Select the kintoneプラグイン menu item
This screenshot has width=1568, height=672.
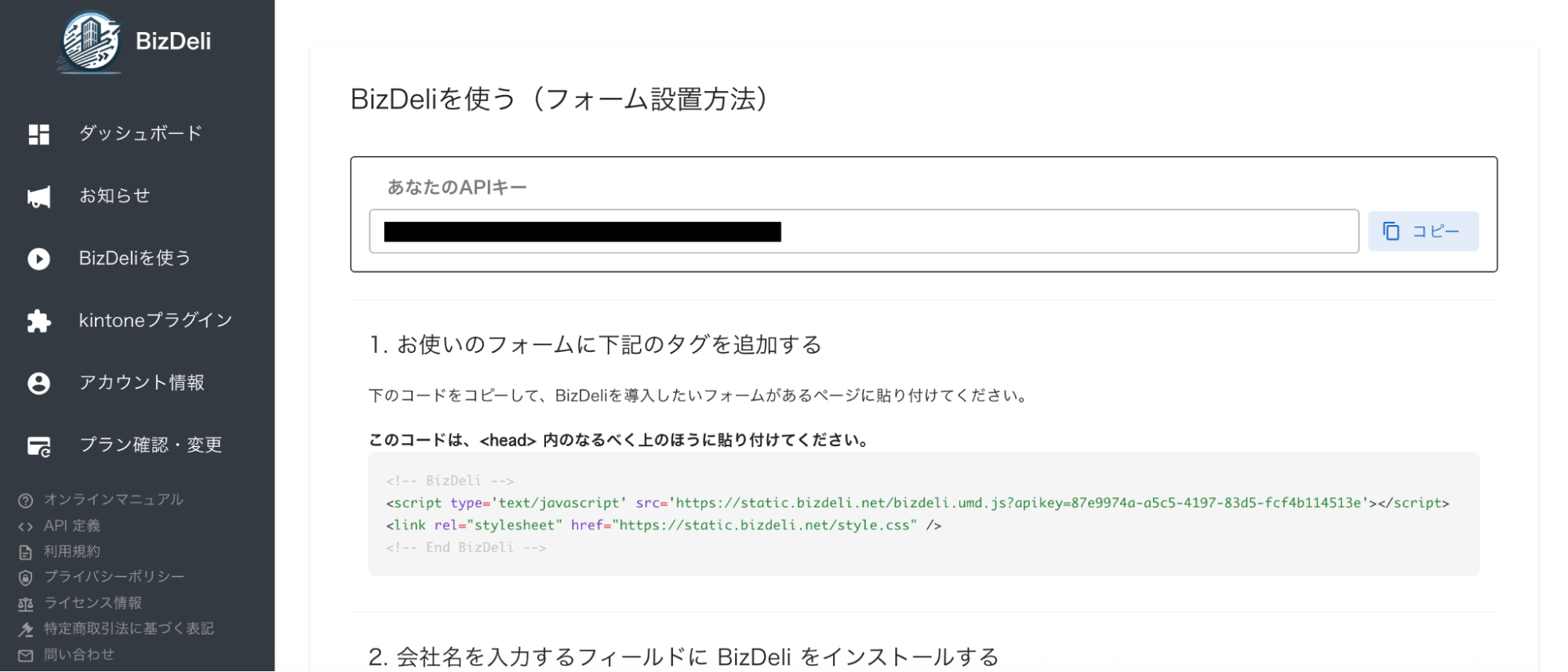[x=155, y=320]
